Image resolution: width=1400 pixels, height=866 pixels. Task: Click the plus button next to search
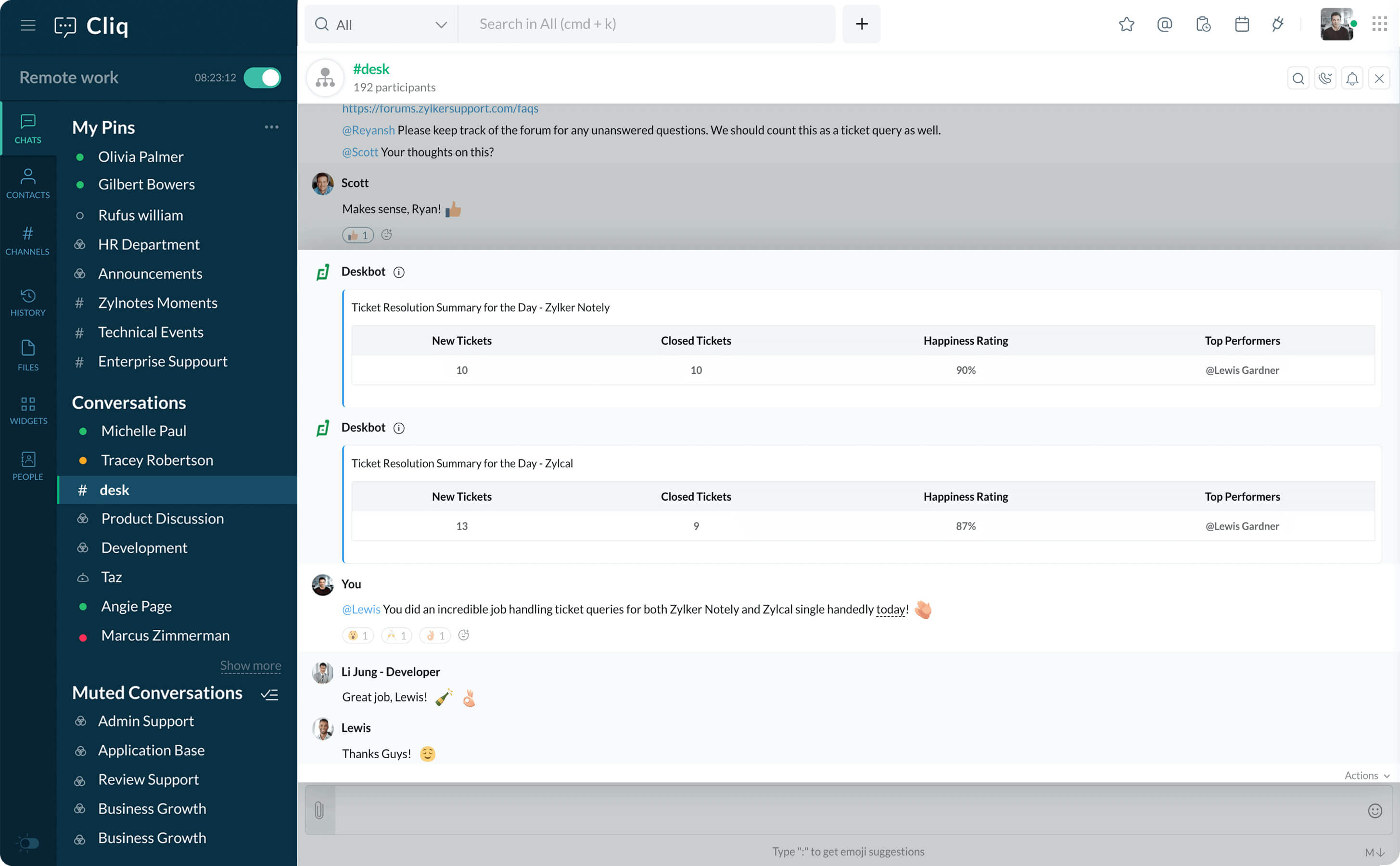[x=861, y=24]
